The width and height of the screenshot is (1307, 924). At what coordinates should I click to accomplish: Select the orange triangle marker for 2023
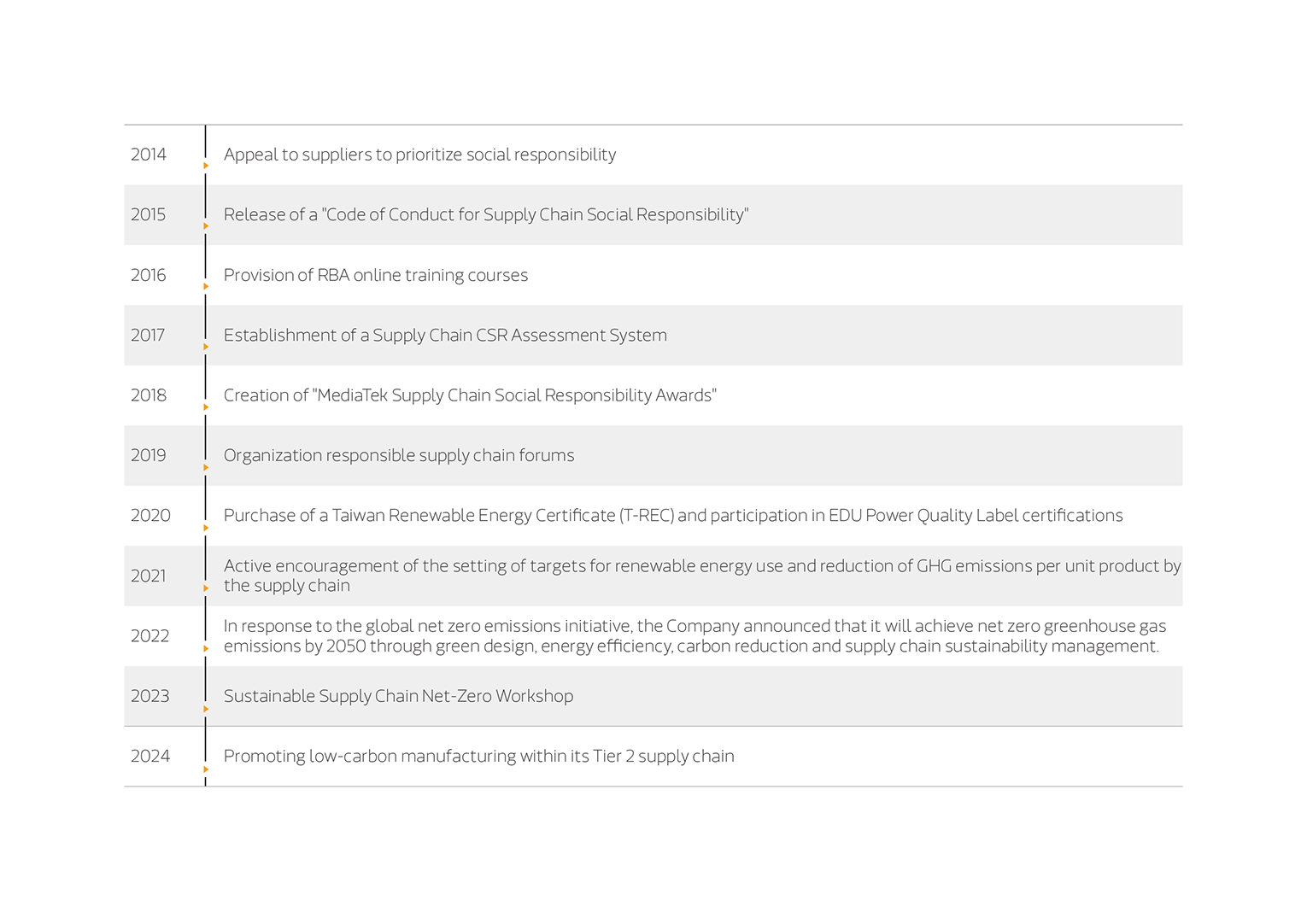point(206,709)
